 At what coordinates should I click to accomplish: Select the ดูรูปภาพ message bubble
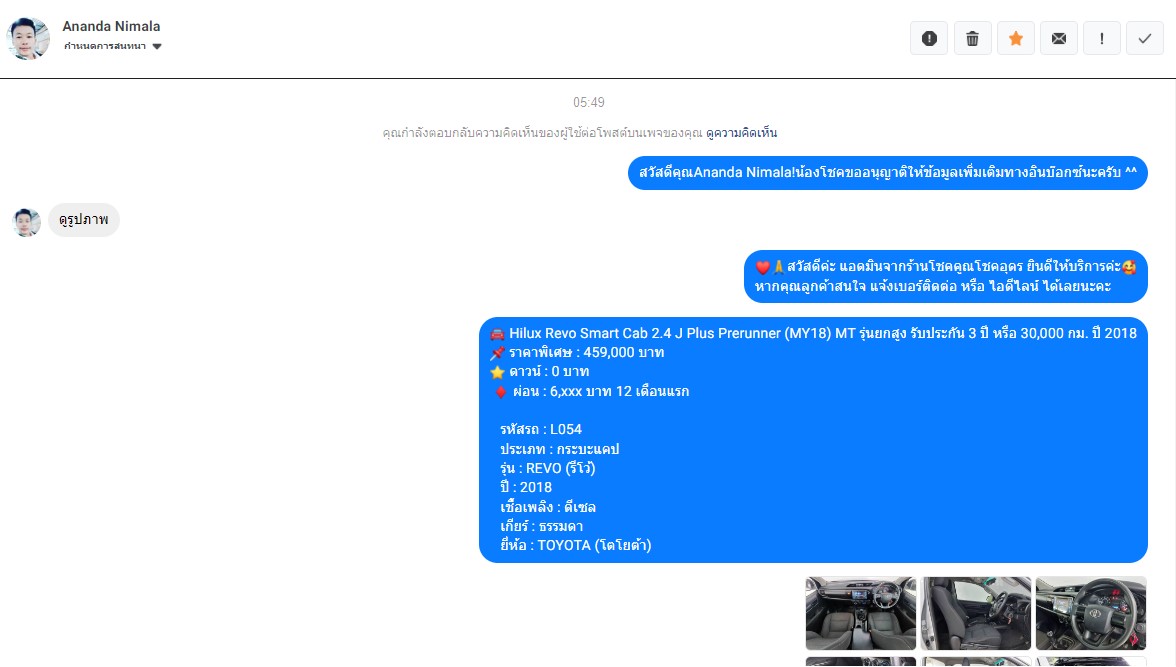point(84,220)
